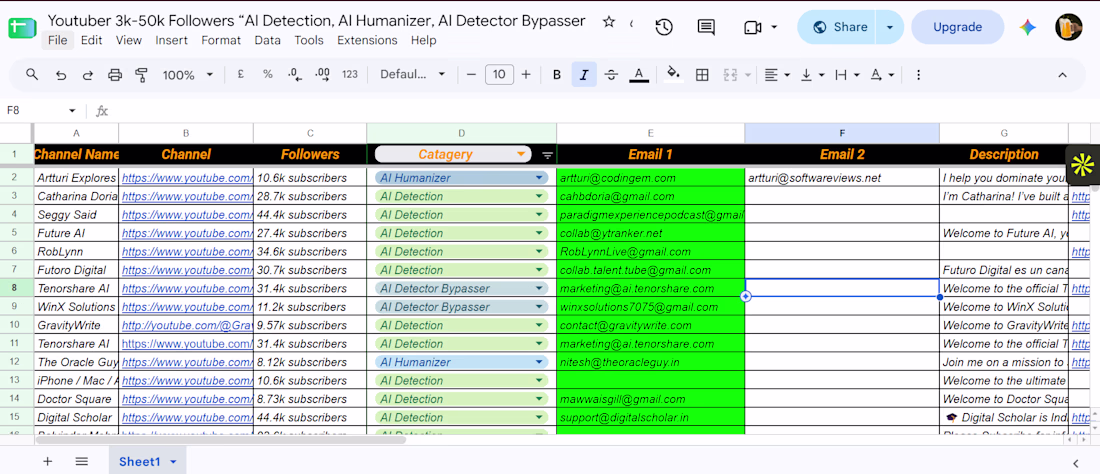Screen dimensions: 1100x474
Task: Open version history clock icon
Action: [664, 27]
